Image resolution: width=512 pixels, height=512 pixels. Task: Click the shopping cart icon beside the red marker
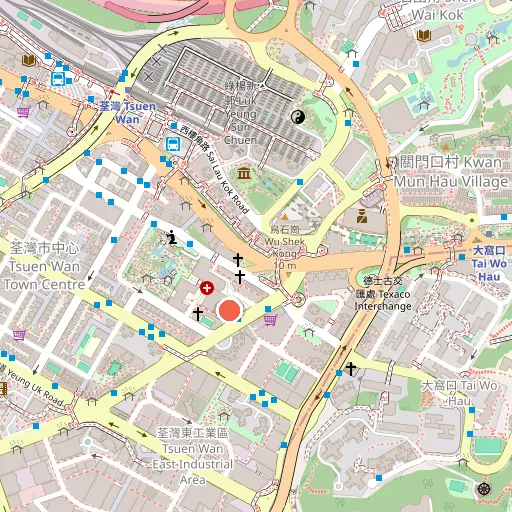(271, 320)
